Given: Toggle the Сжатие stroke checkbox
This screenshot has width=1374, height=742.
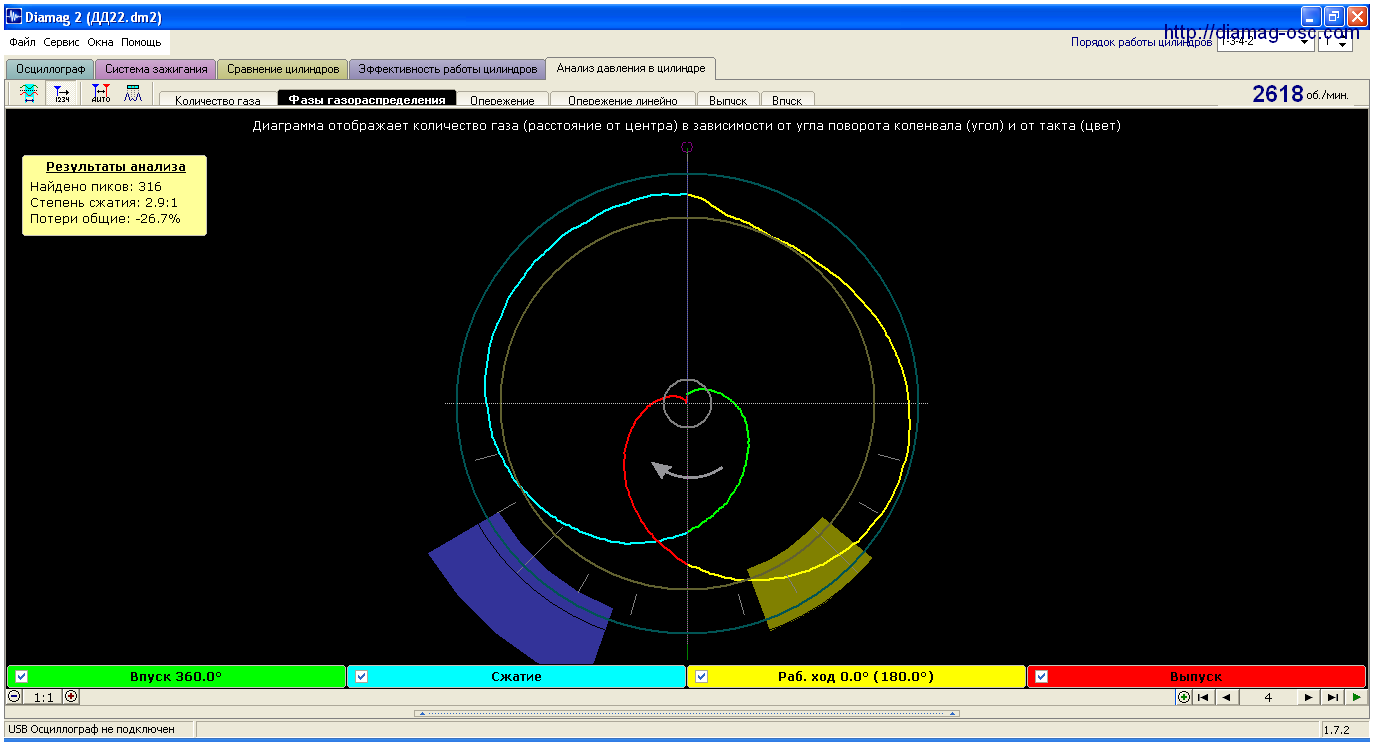Looking at the screenshot, I should [x=362, y=676].
